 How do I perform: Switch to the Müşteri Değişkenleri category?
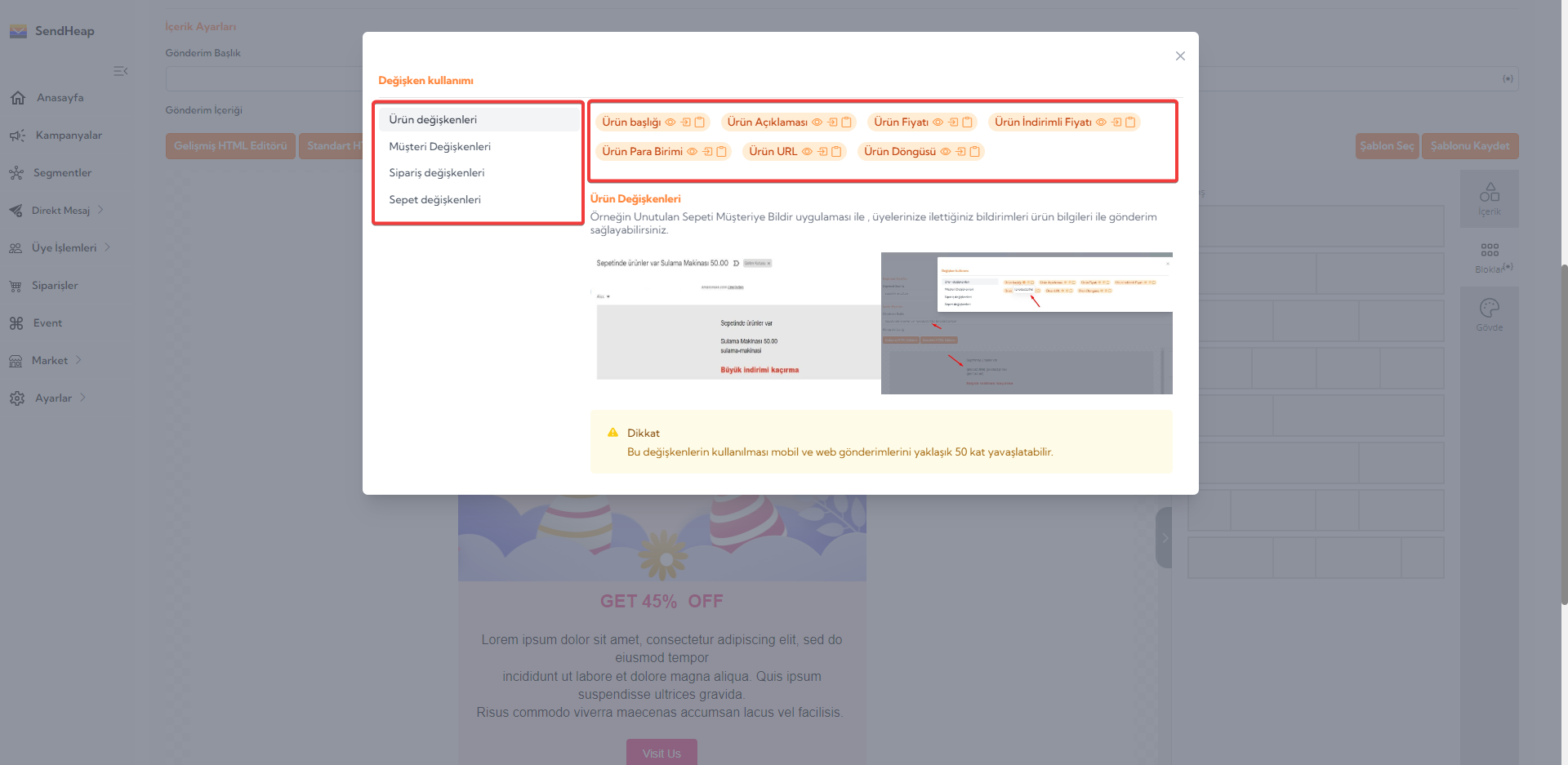click(479, 147)
